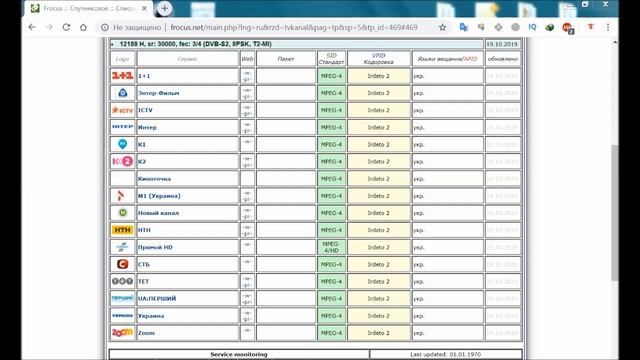The height and width of the screenshot is (360, 640).
Task: Open the Google Translate extension
Action: (x=464, y=27)
